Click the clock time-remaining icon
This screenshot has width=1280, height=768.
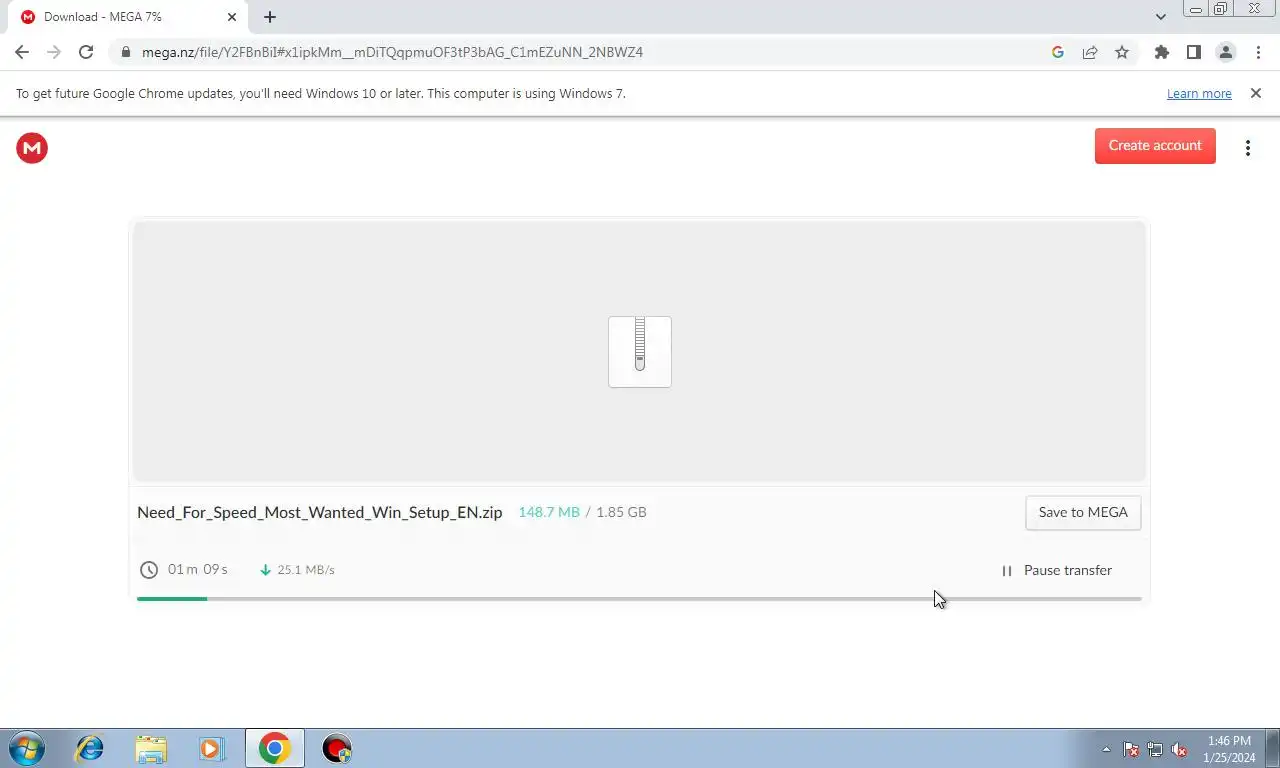(x=149, y=570)
